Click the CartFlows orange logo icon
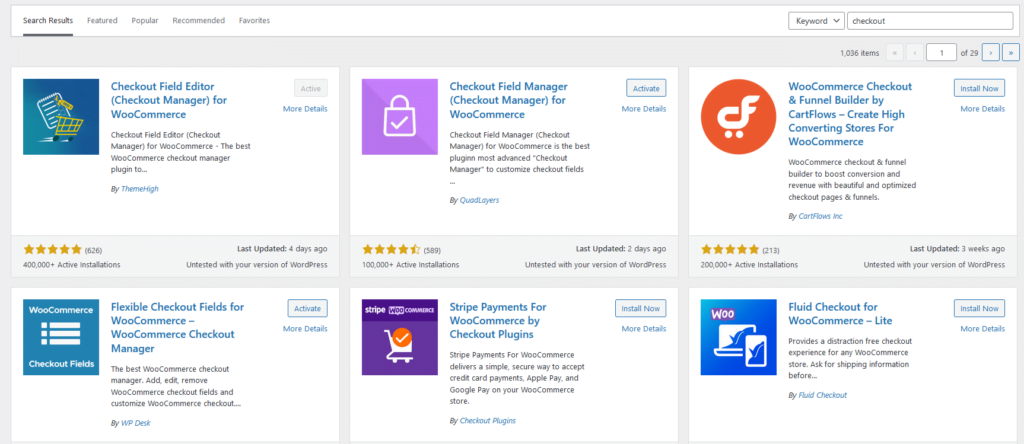Image resolution: width=1024 pixels, height=444 pixels. 739,117
